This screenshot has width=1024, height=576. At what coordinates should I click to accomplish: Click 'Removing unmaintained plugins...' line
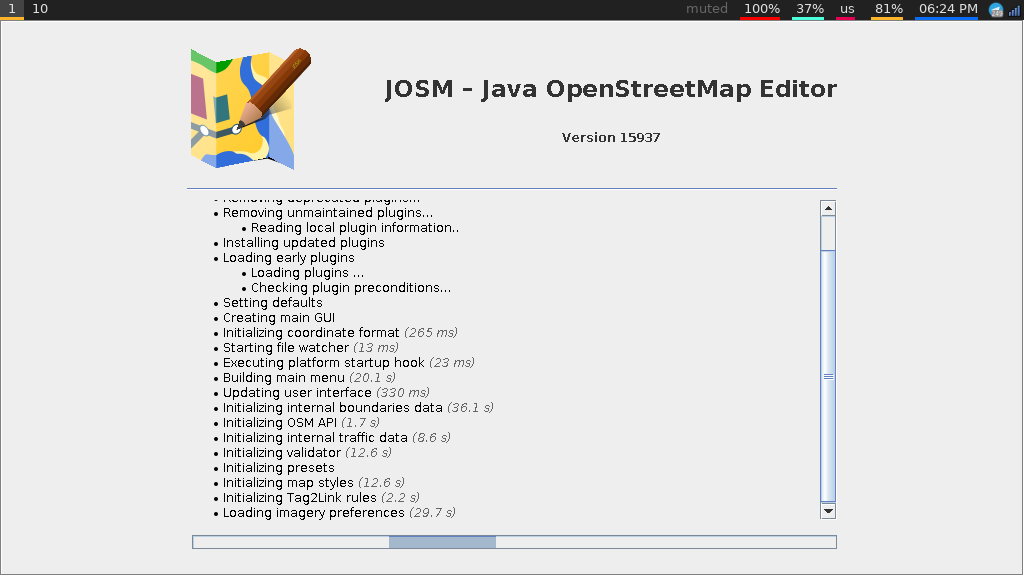point(328,212)
